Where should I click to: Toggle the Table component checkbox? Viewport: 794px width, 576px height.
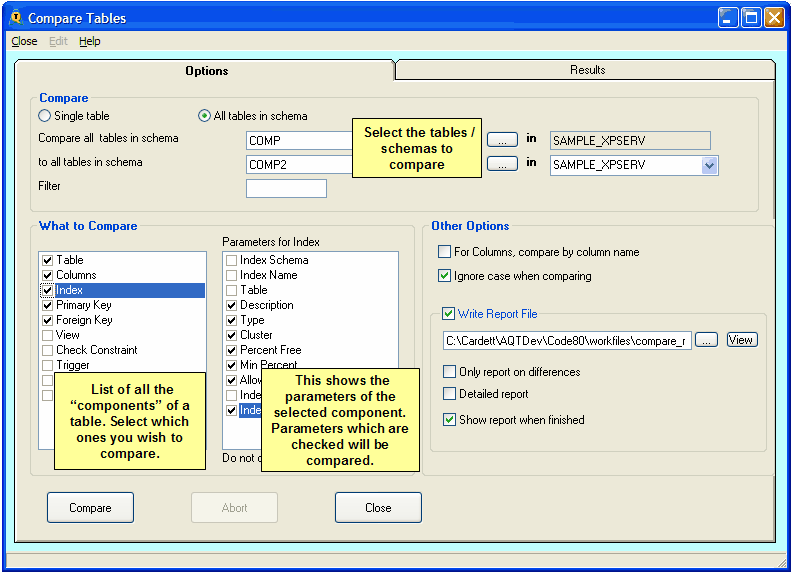point(48,260)
